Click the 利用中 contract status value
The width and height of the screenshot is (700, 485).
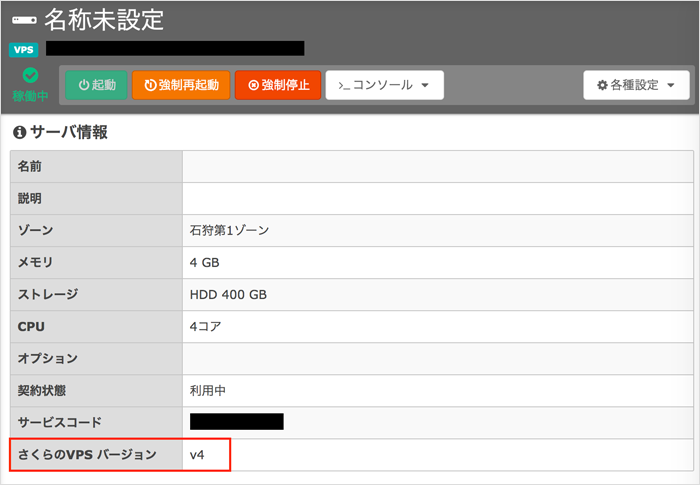pyautogui.click(x=208, y=390)
